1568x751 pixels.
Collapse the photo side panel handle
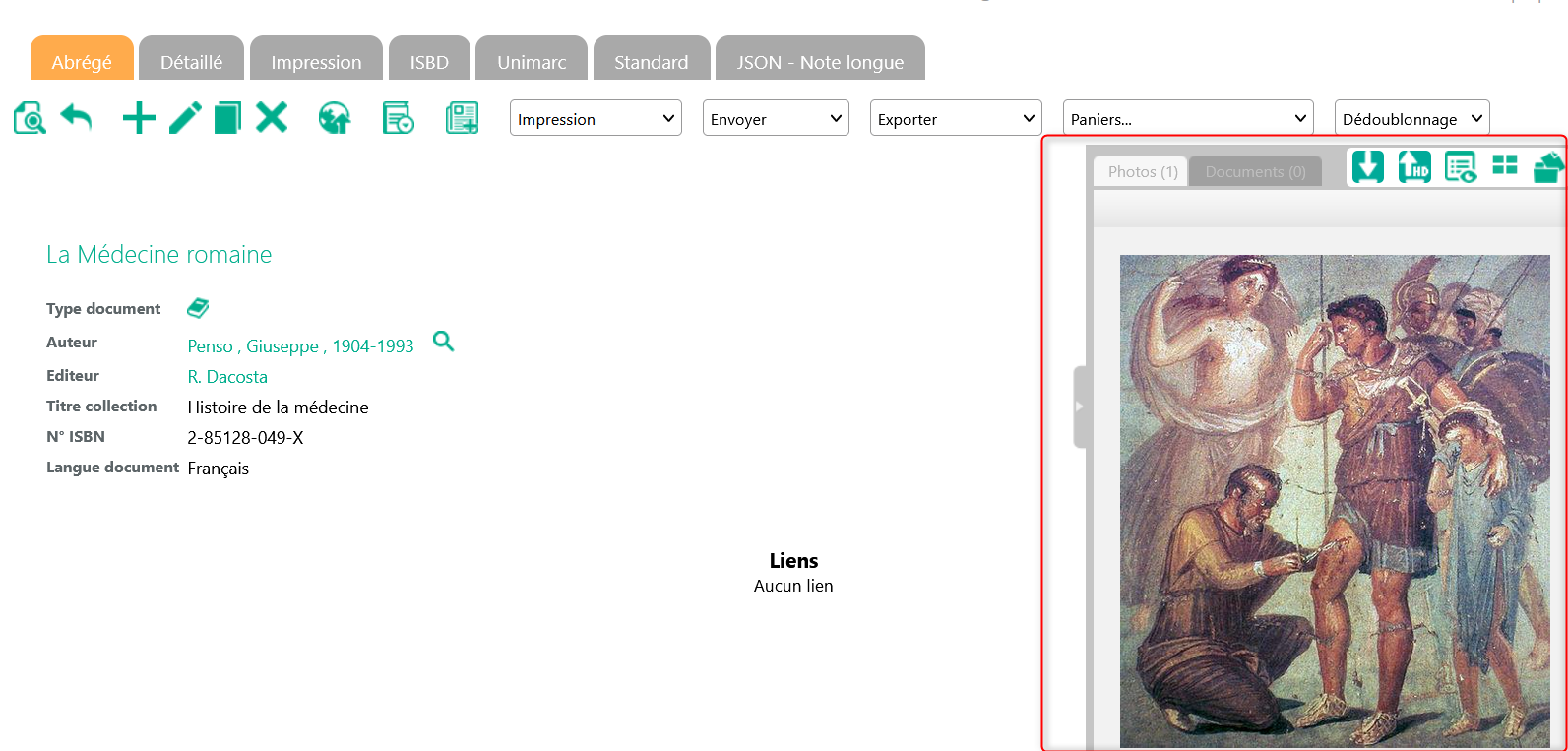pos(1080,407)
